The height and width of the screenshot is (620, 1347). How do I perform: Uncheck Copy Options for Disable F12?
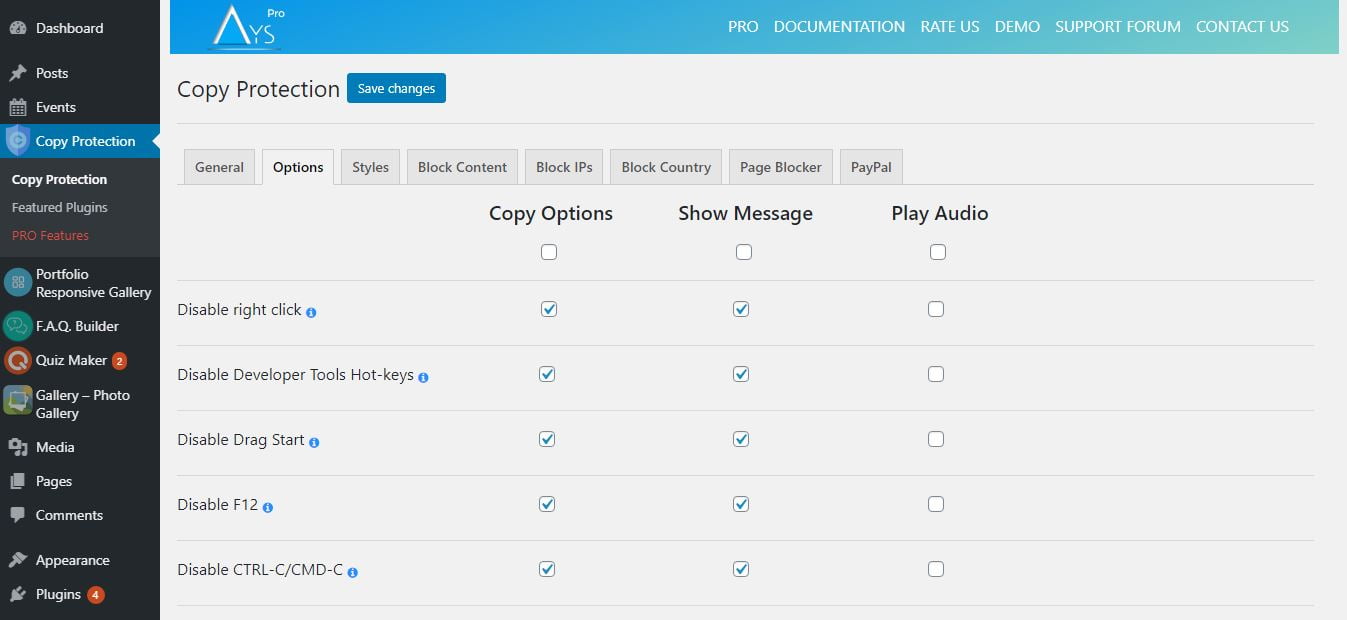[547, 504]
